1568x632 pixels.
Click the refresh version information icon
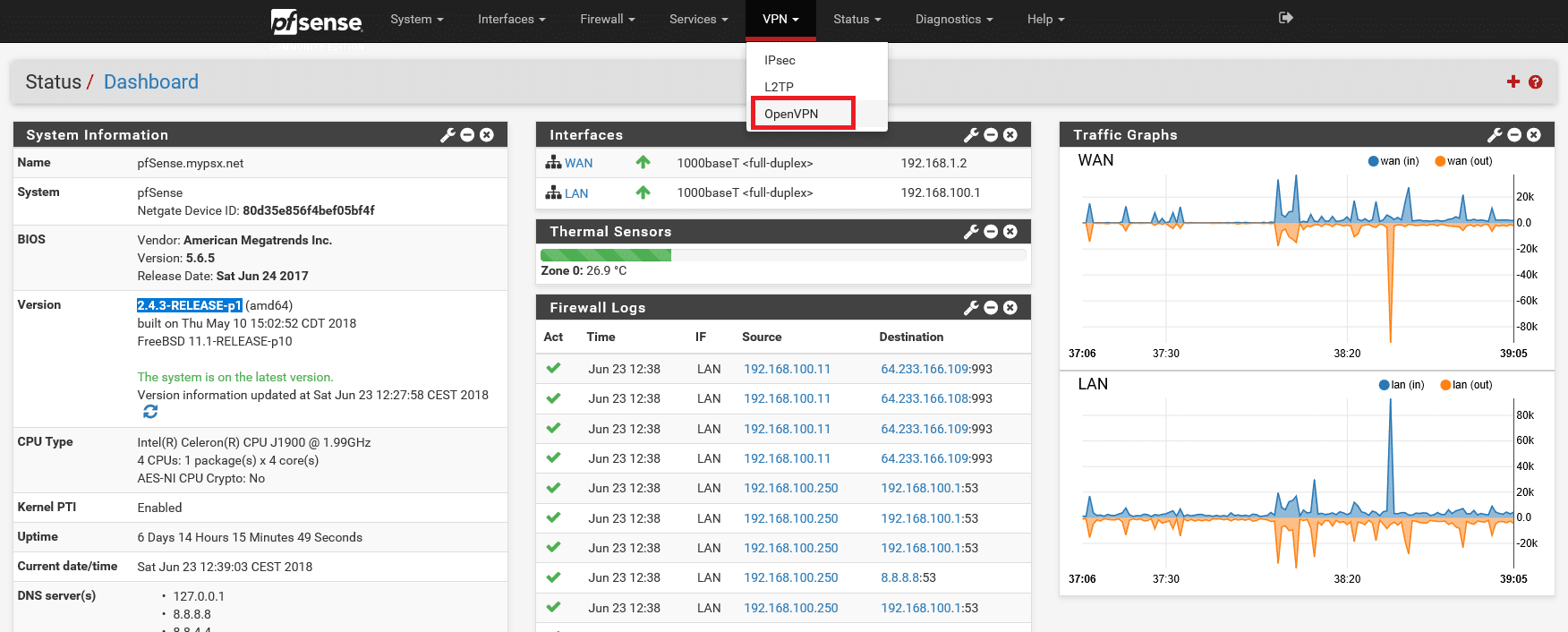click(150, 412)
